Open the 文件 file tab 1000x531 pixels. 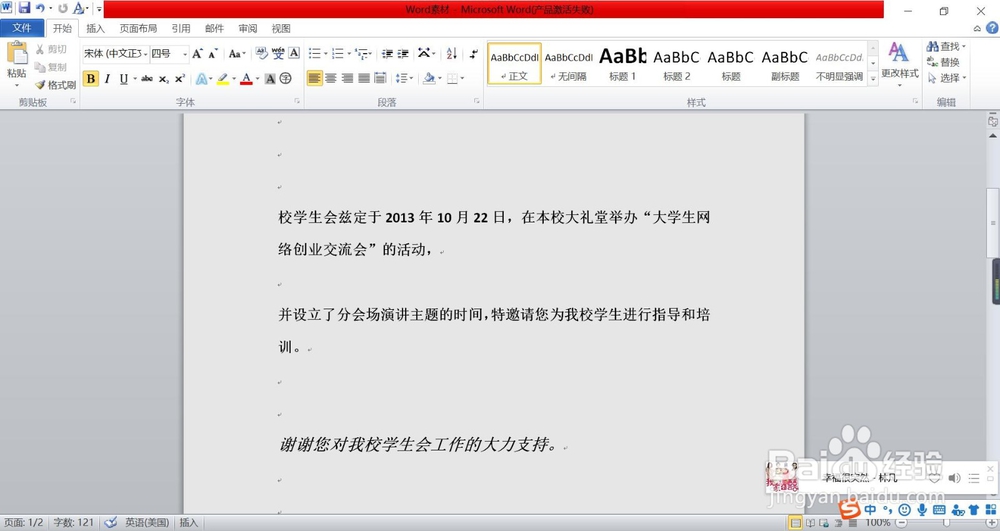coord(22,28)
